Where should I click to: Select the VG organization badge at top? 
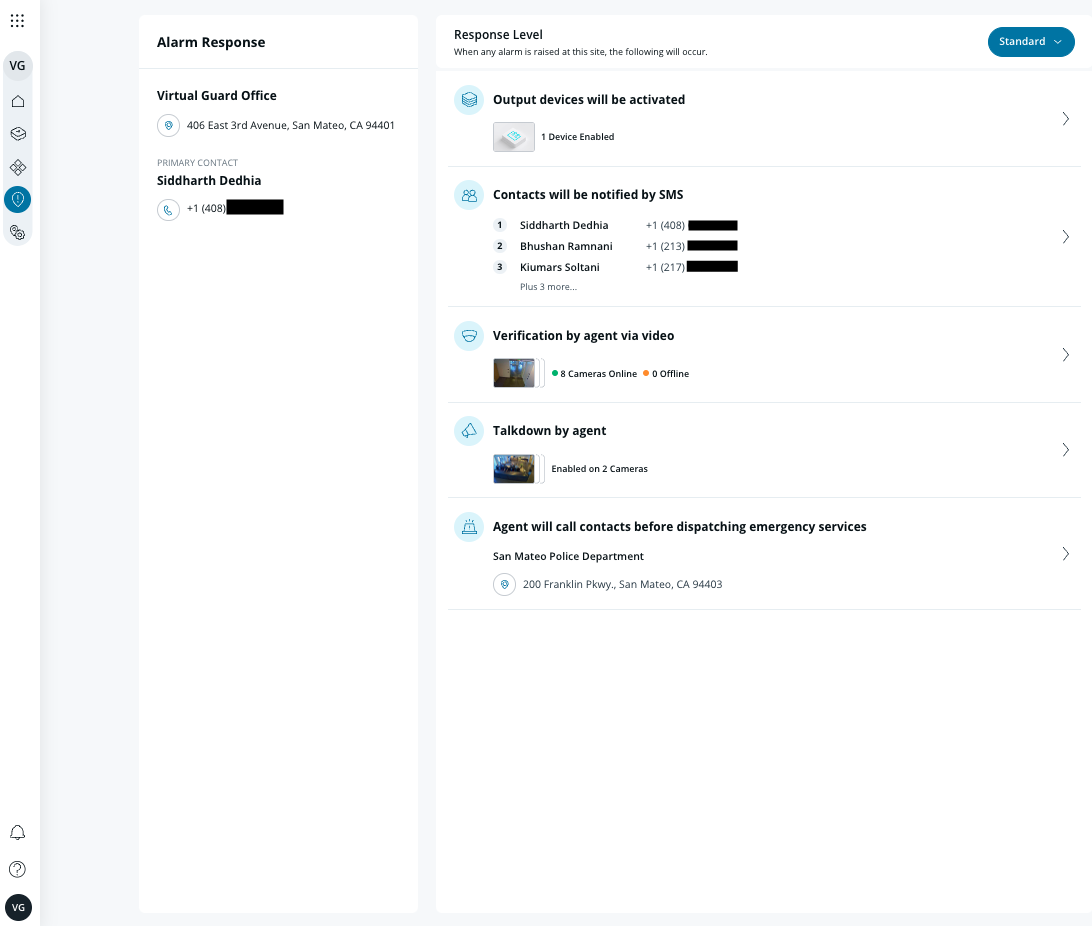[x=18, y=66]
